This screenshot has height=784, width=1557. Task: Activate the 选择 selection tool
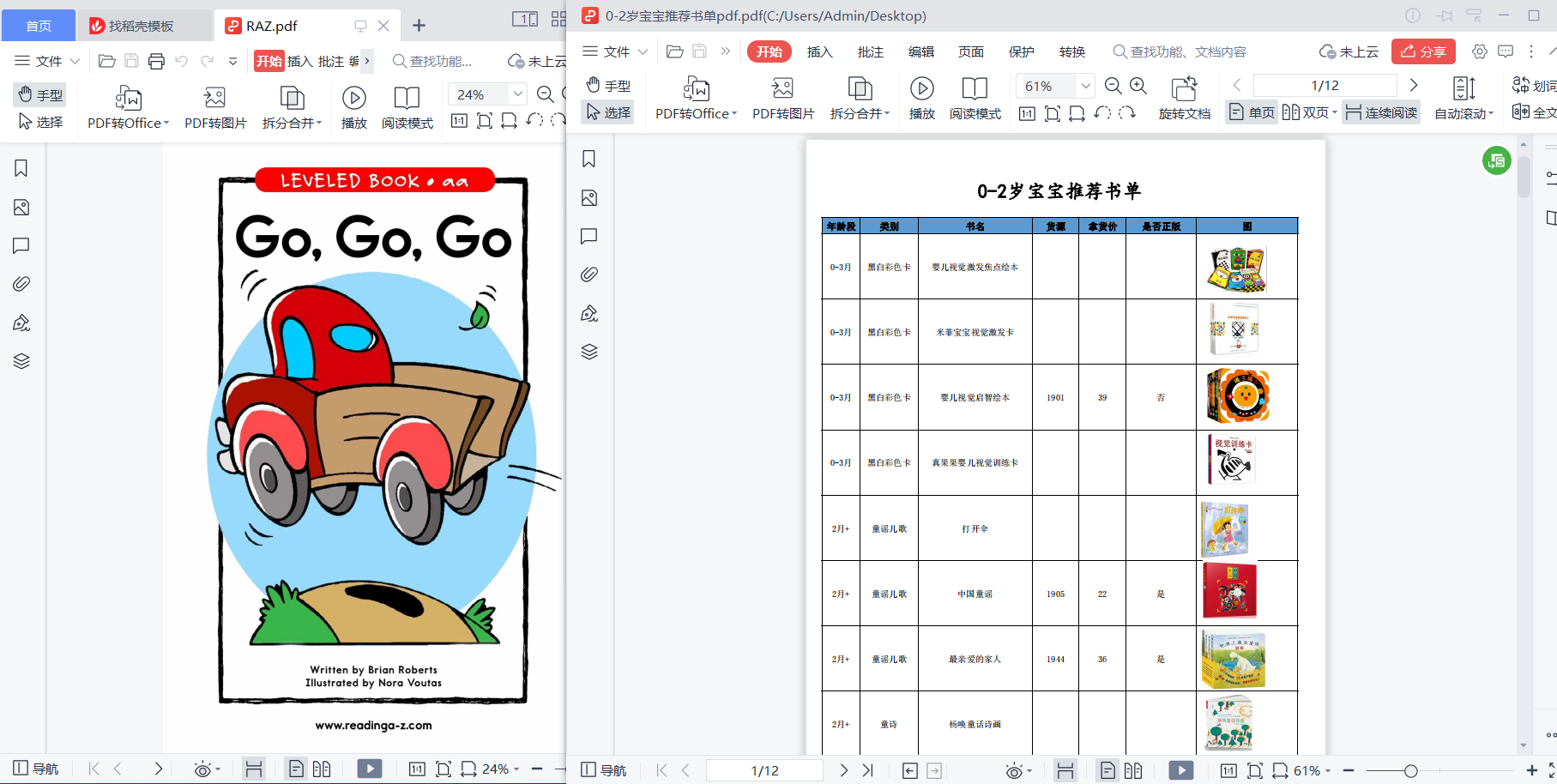point(608,112)
